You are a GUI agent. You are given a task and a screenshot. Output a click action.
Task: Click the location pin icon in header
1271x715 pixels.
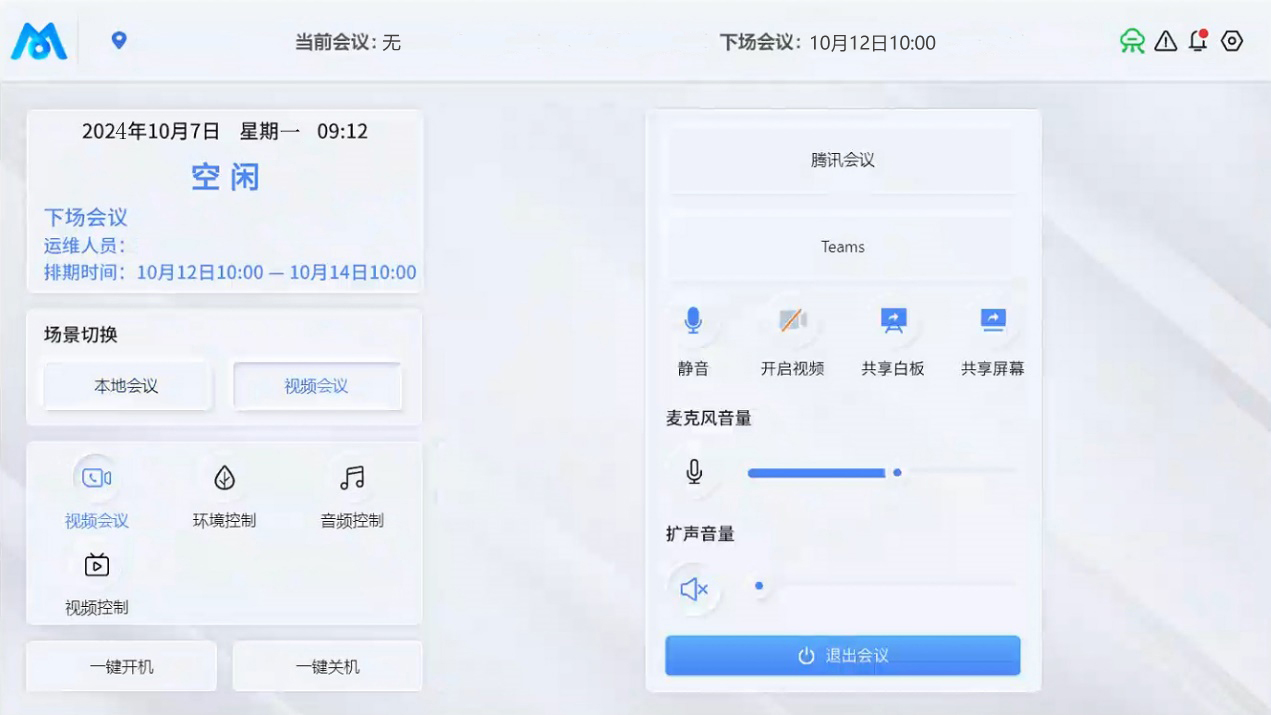pyautogui.click(x=119, y=40)
